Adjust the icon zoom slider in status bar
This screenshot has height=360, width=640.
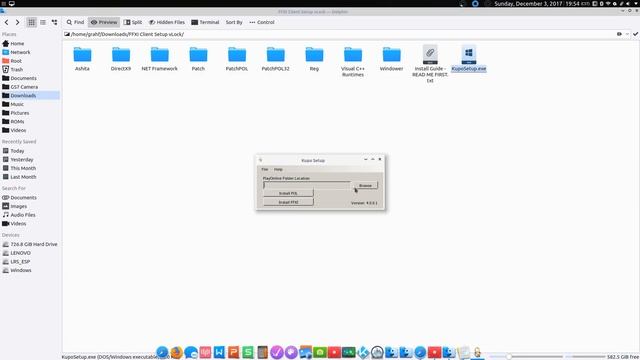coord(509,357)
